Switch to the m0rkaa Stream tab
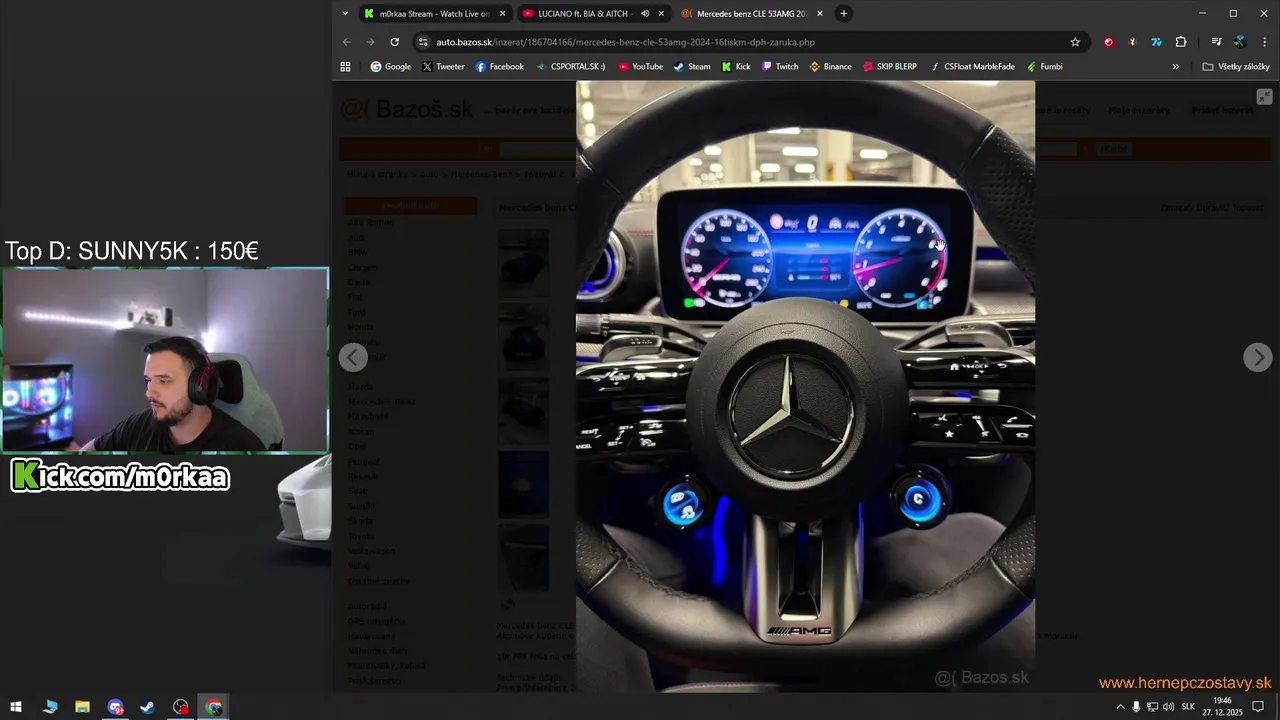Image resolution: width=1280 pixels, height=720 pixels. pos(427,14)
